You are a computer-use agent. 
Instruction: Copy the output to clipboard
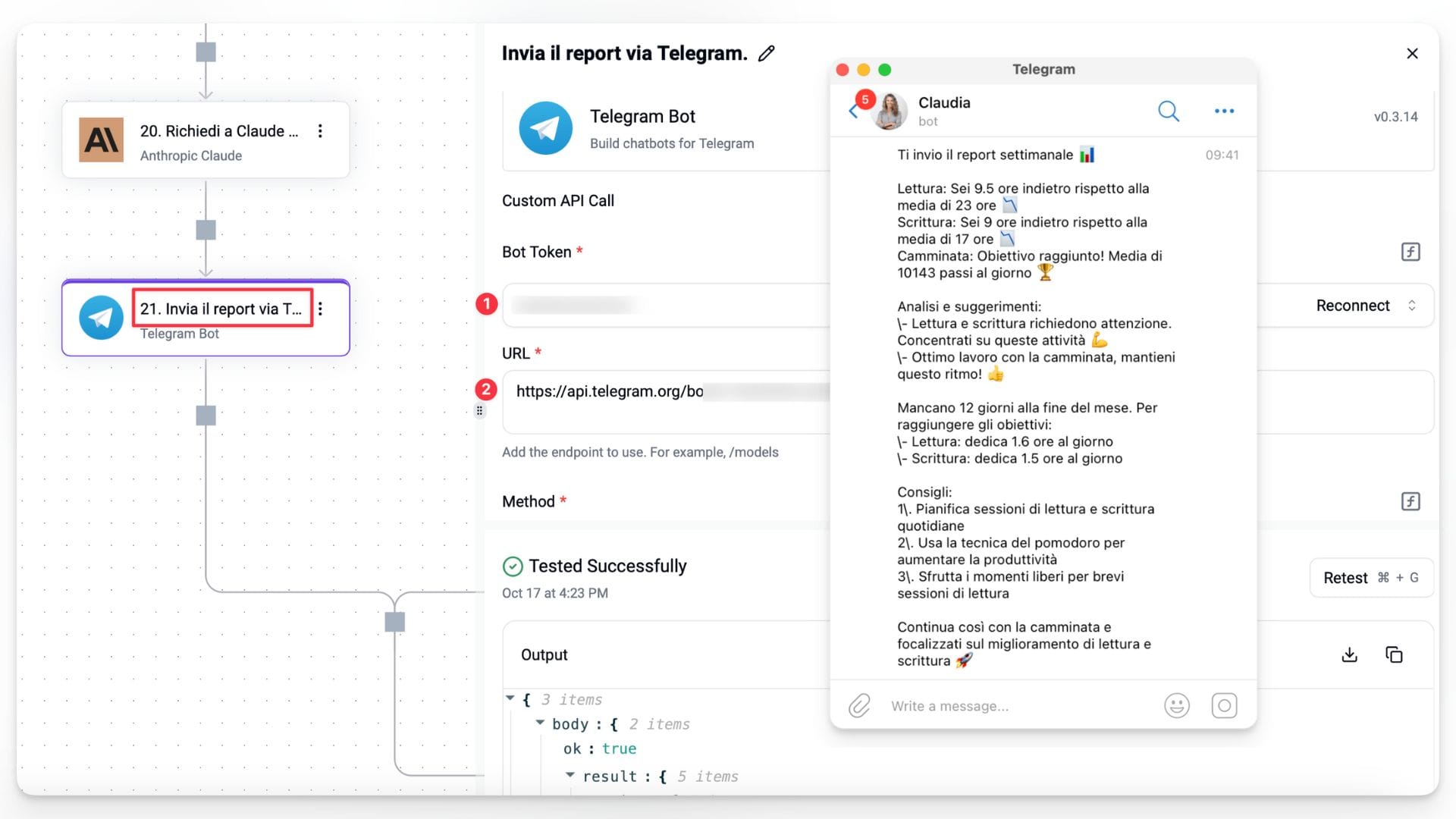[1394, 655]
